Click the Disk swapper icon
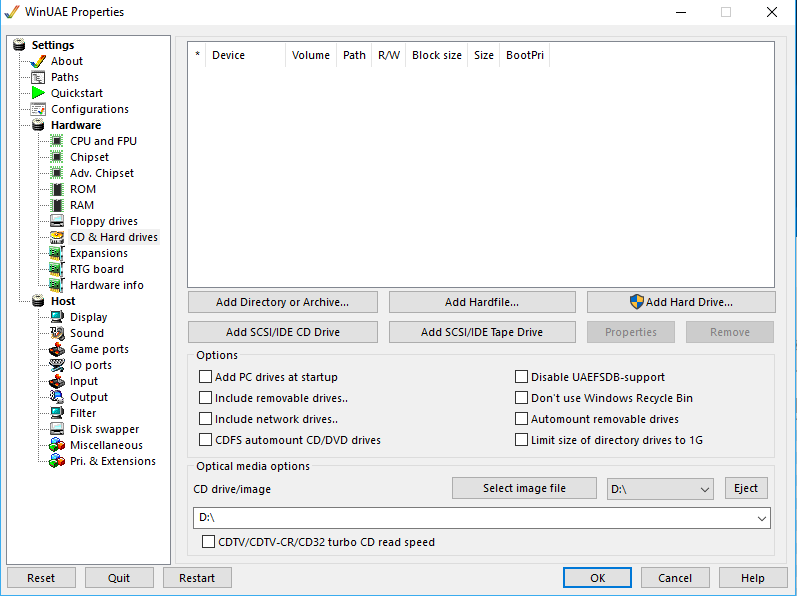Viewport: 798px width, 596px height. pyautogui.click(x=57, y=429)
